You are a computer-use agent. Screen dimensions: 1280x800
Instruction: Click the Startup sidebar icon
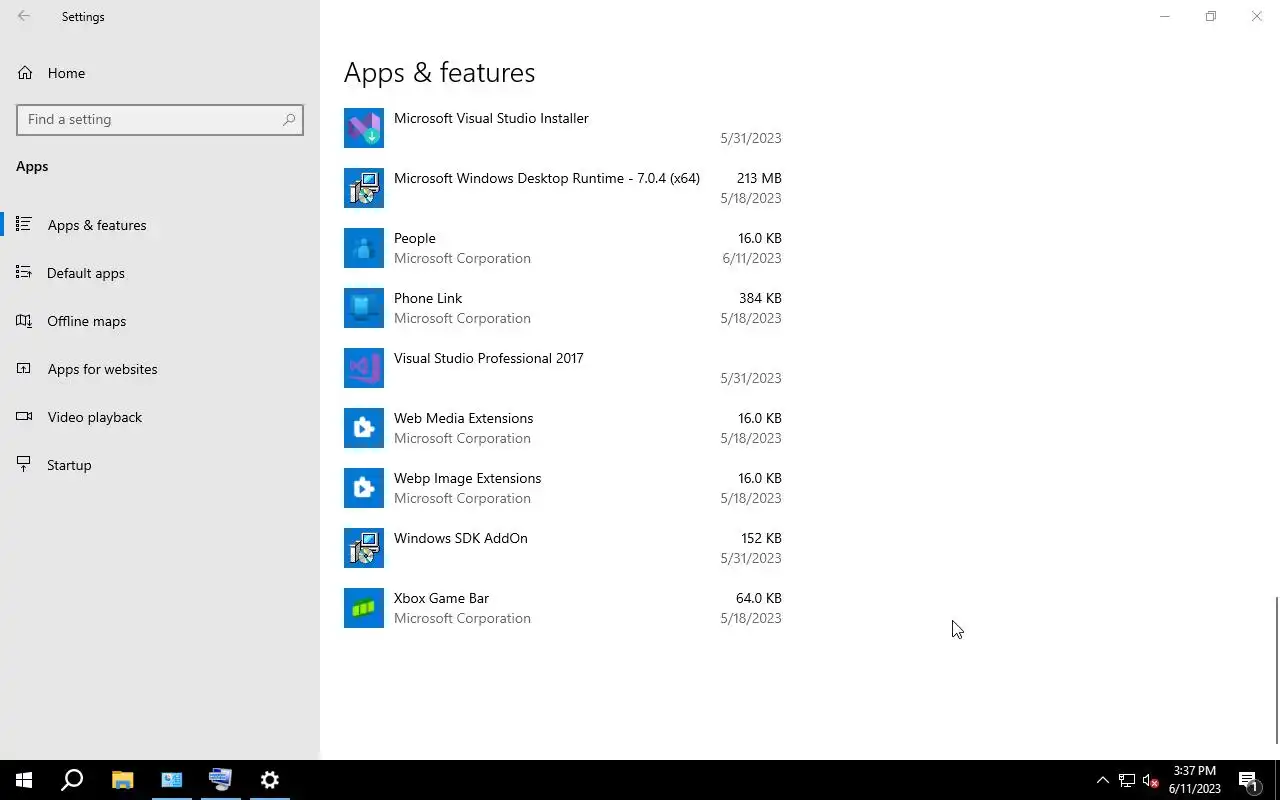click(24, 465)
